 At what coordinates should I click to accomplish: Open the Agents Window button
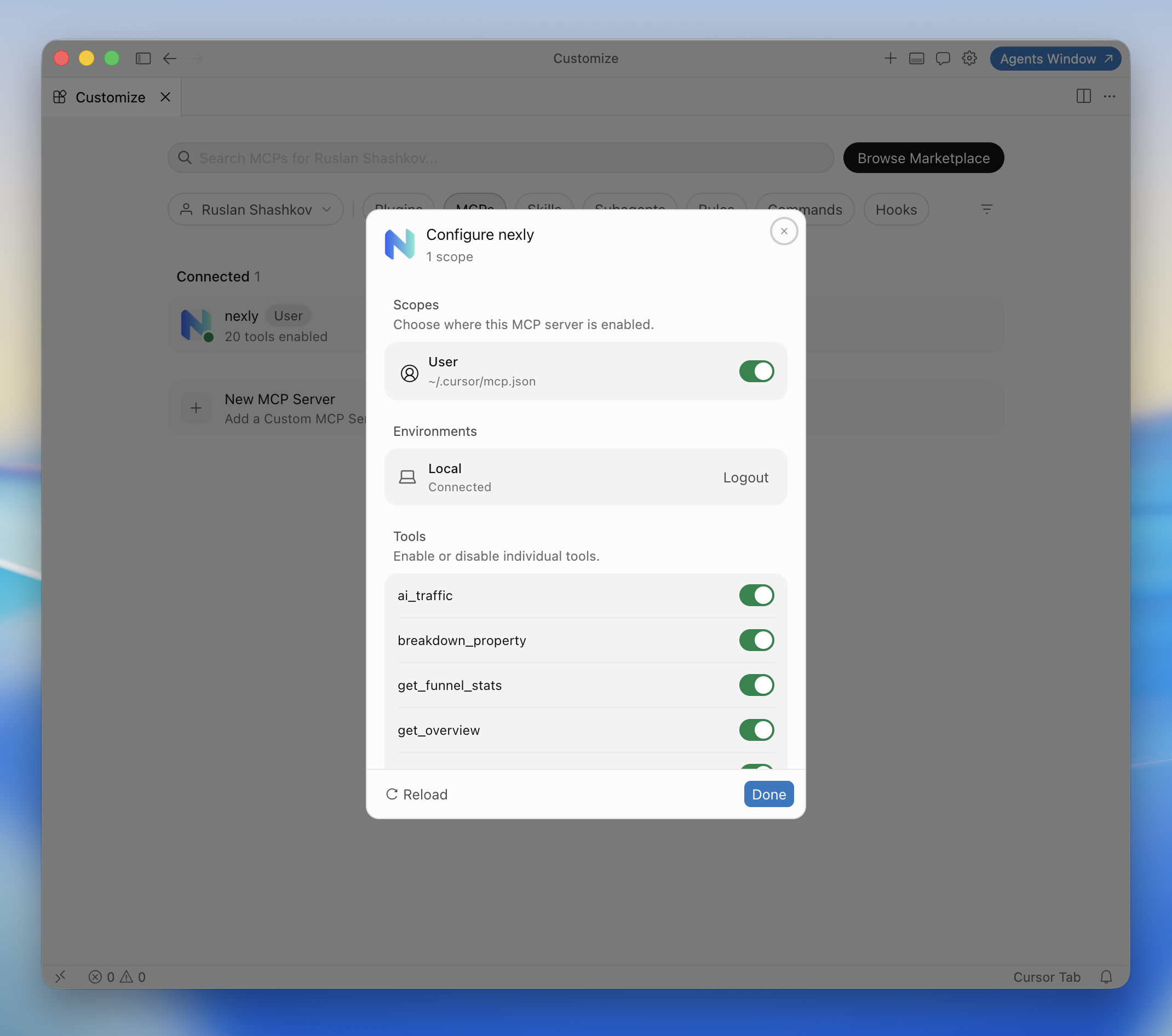(x=1055, y=59)
